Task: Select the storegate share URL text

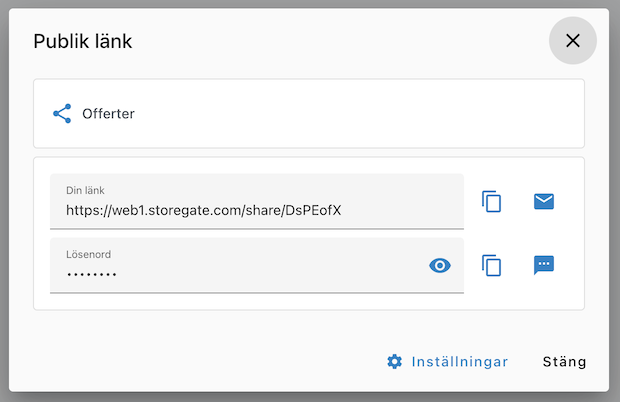Action: pos(204,211)
